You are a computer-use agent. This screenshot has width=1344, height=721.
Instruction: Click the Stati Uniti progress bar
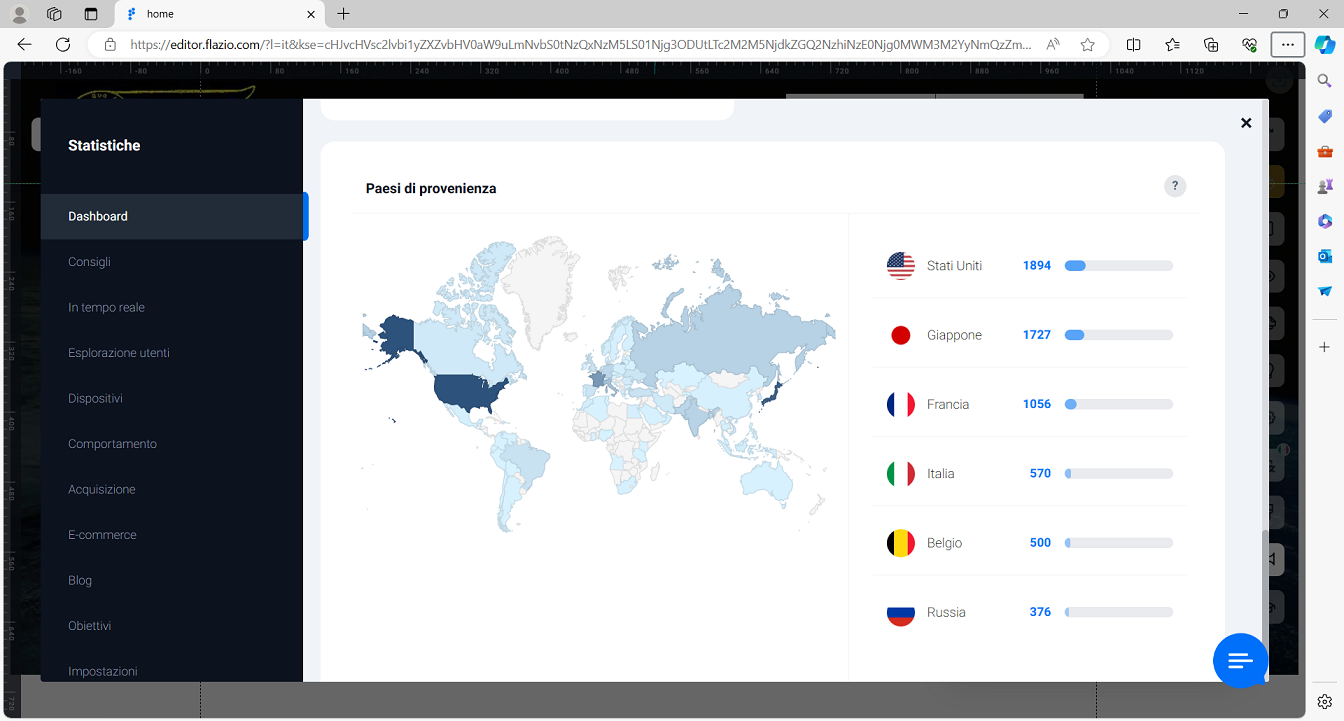pyautogui.click(x=1118, y=266)
